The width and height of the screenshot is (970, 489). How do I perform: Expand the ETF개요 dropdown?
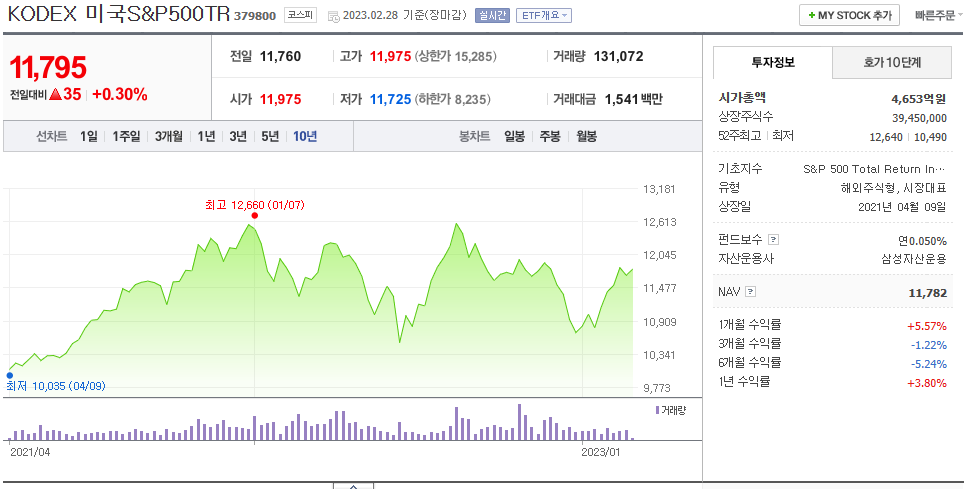click(544, 15)
